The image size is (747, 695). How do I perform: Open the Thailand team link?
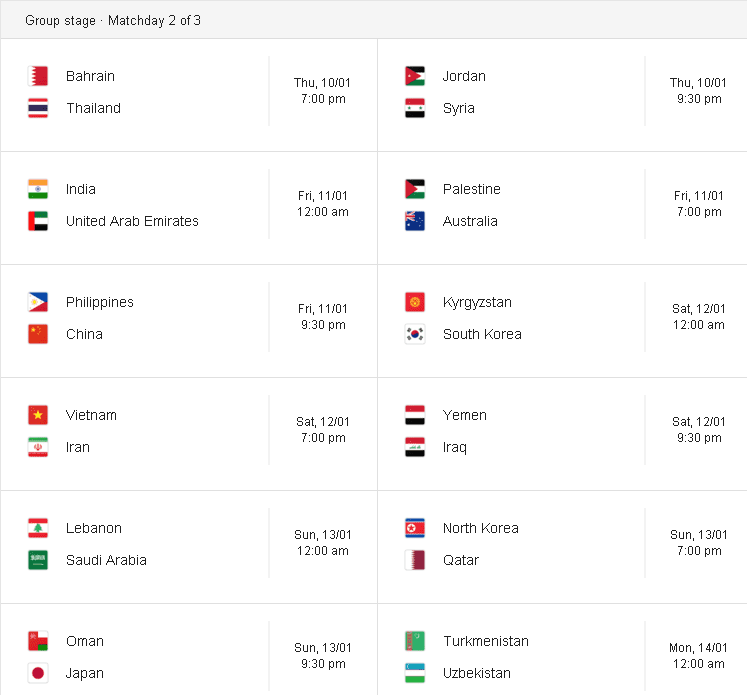pos(93,108)
